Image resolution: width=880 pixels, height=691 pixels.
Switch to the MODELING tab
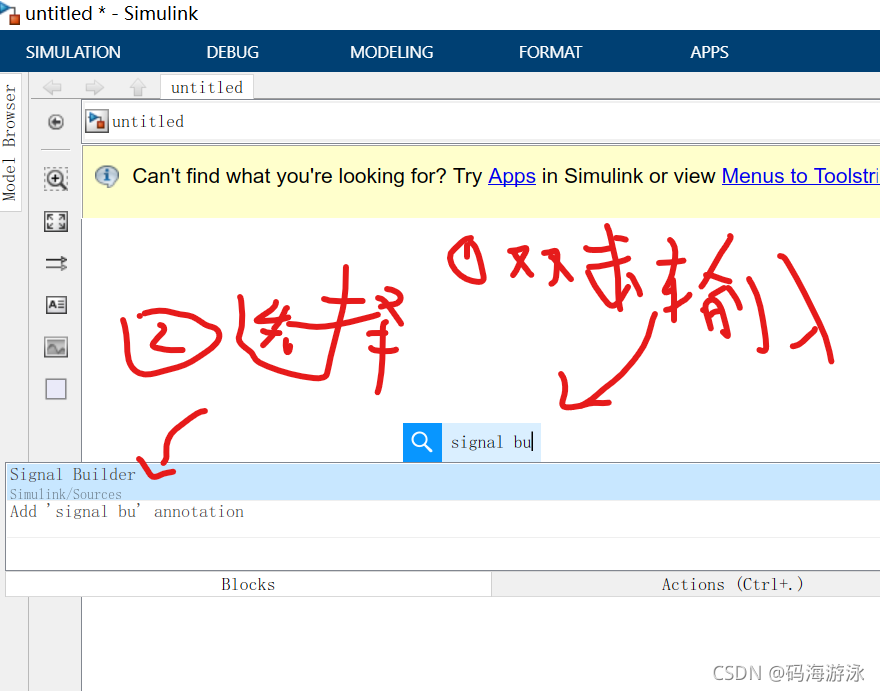tap(391, 52)
